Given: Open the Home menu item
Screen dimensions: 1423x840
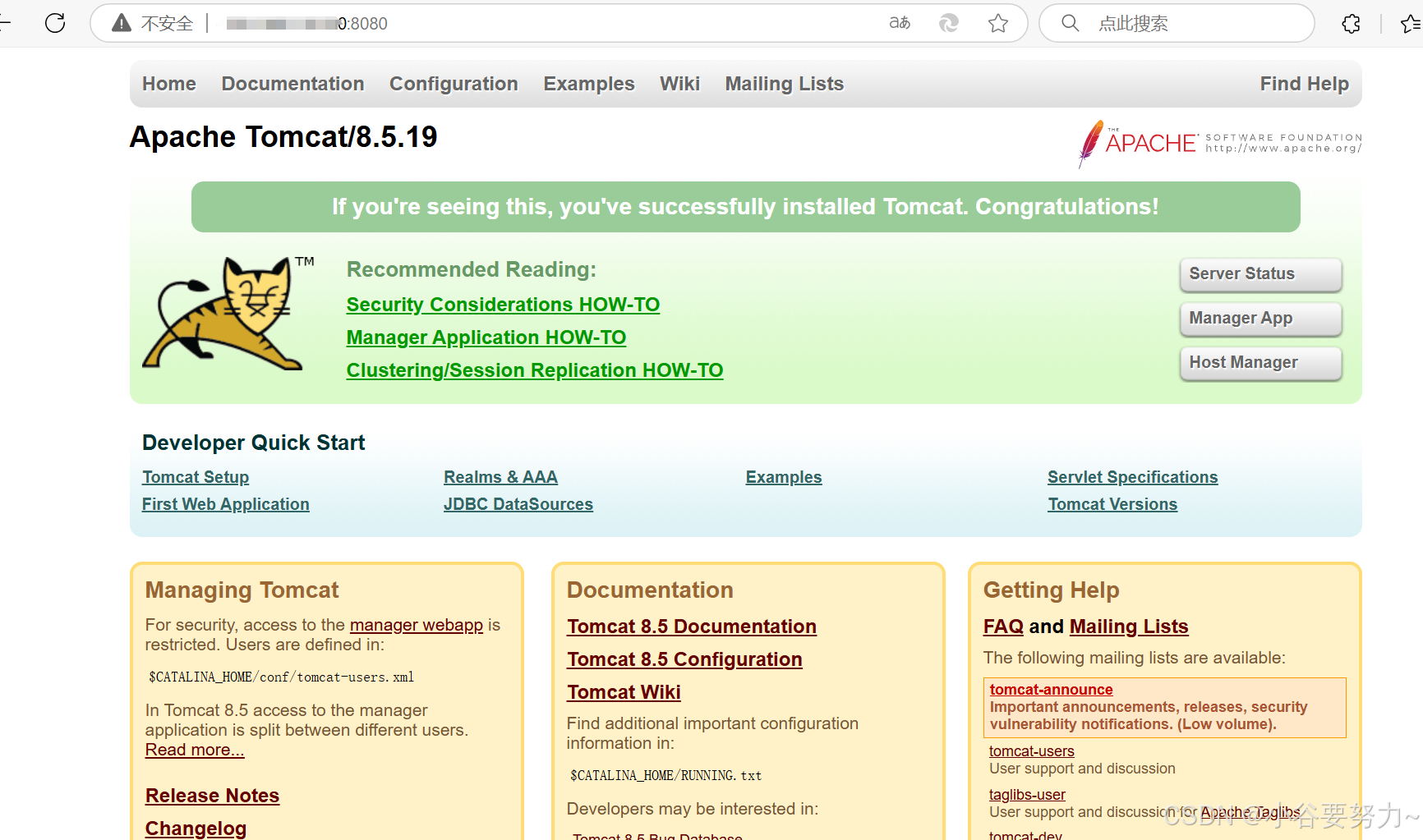Looking at the screenshot, I should point(169,84).
